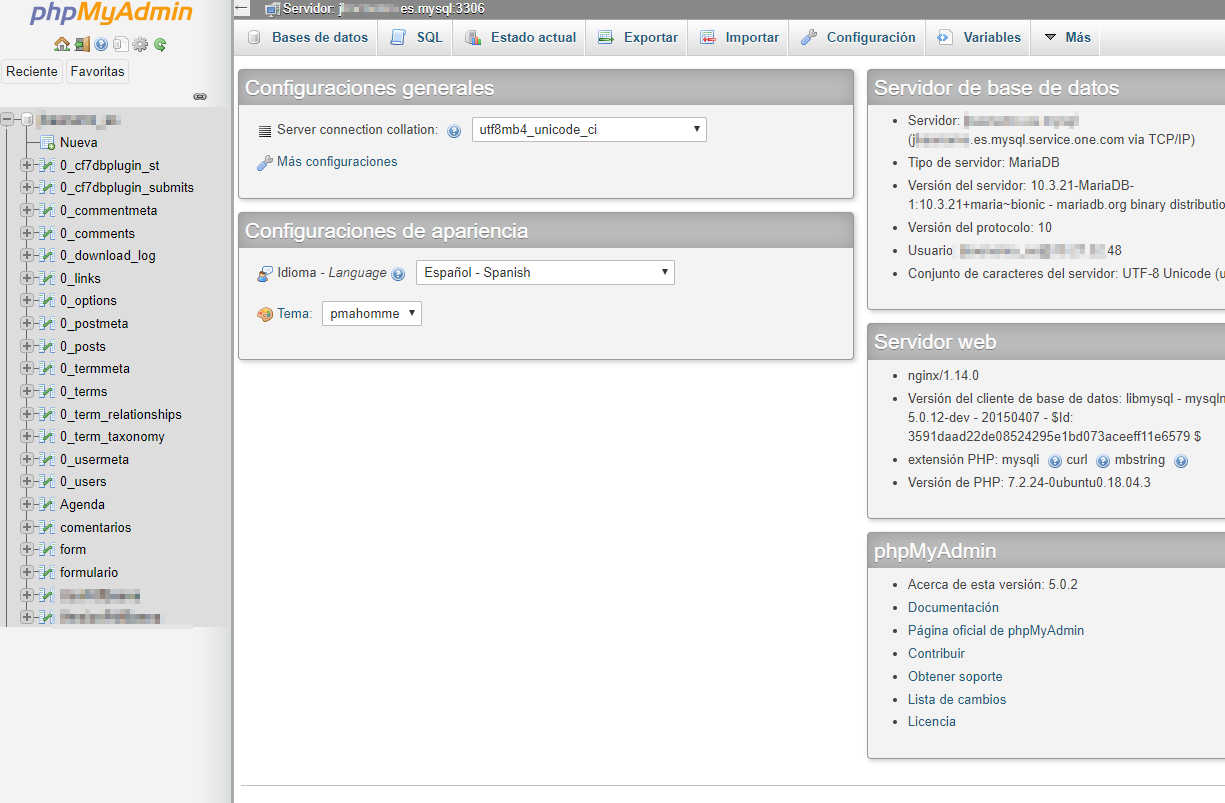Open the pmahomme theme dropdown
The image size is (1225, 803).
coord(372,313)
